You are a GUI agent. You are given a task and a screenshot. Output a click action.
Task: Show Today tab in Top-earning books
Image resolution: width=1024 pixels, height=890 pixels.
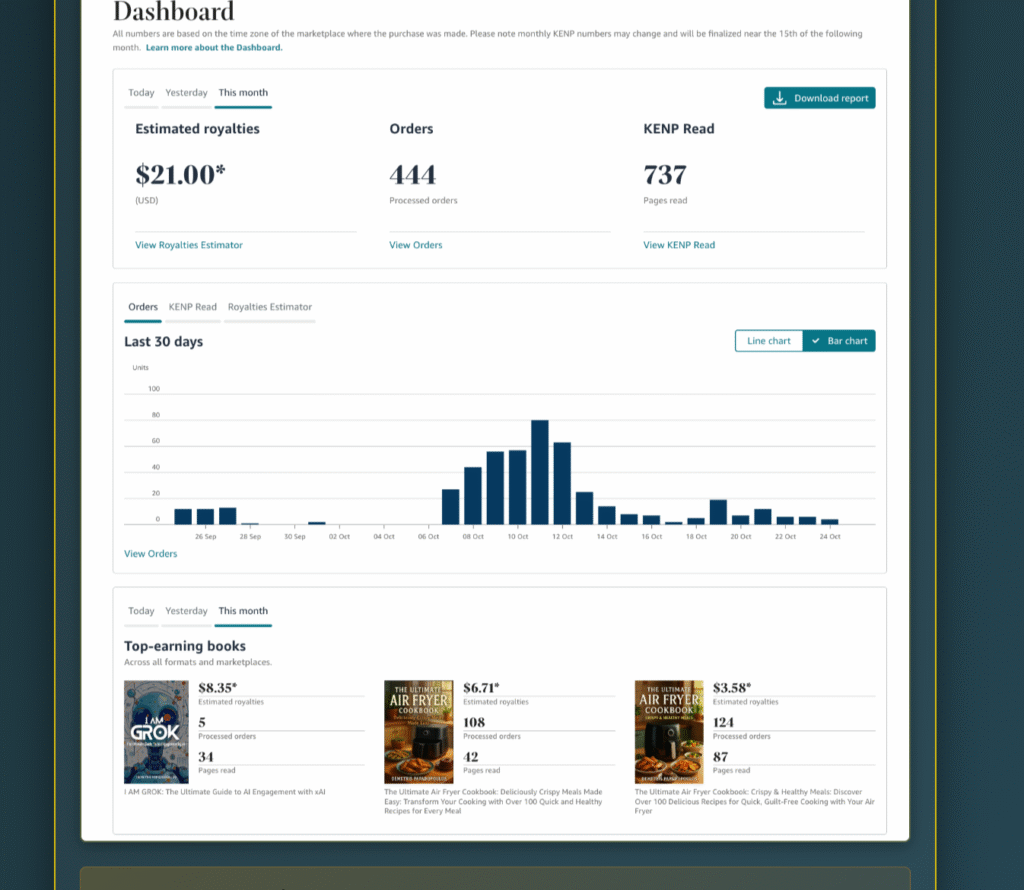(x=141, y=611)
